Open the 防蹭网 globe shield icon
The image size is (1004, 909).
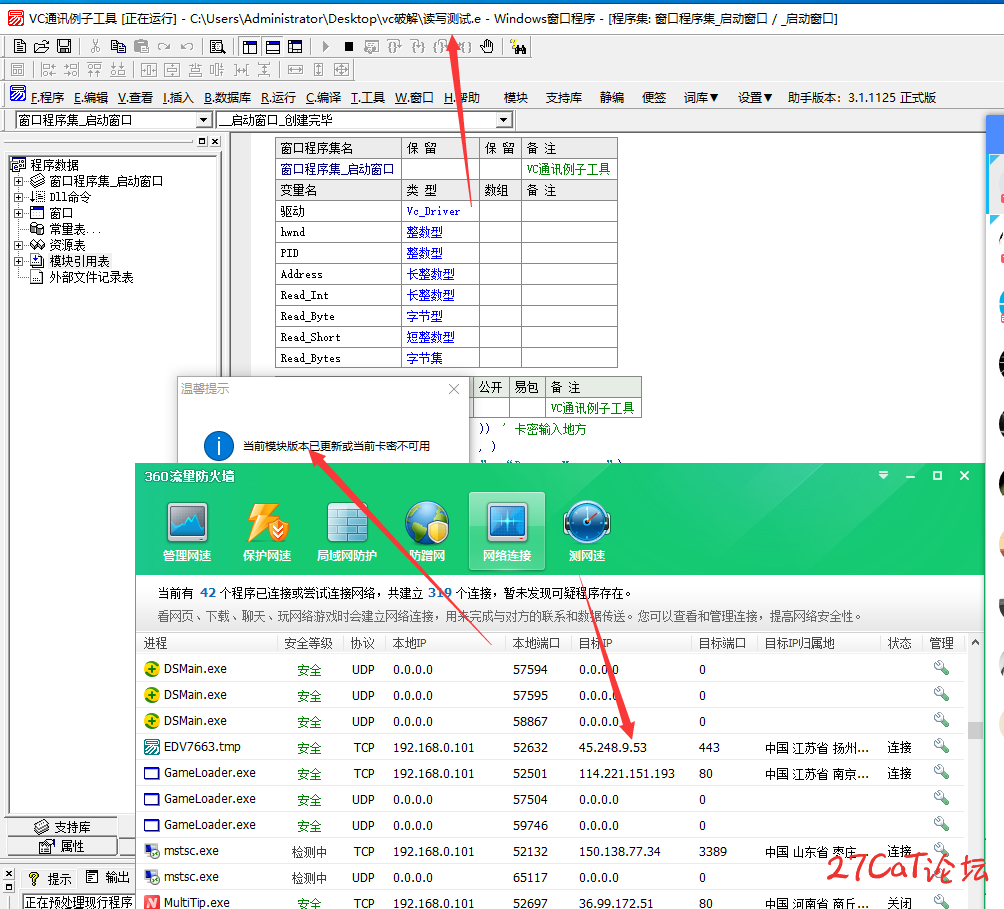click(x=427, y=531)
